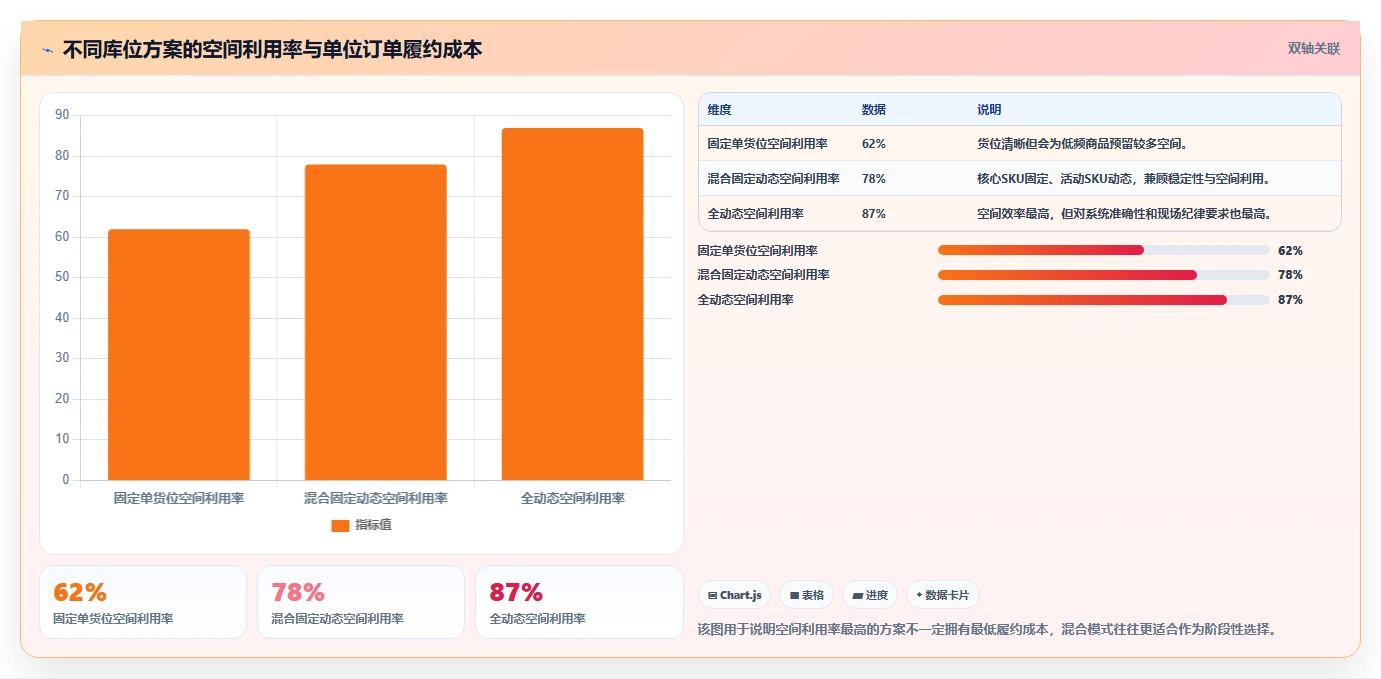1381x679 pixels.
Task: Click the 指标值 legend label
Action: (x=373, y=525)
